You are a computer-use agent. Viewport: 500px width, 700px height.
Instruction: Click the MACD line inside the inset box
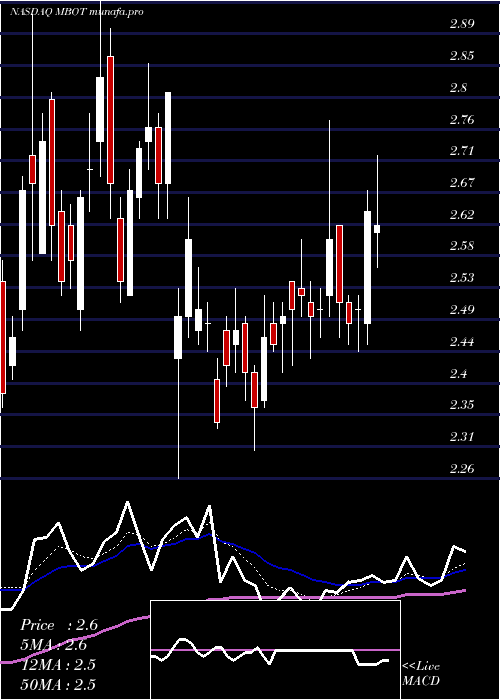coord(270,653)
